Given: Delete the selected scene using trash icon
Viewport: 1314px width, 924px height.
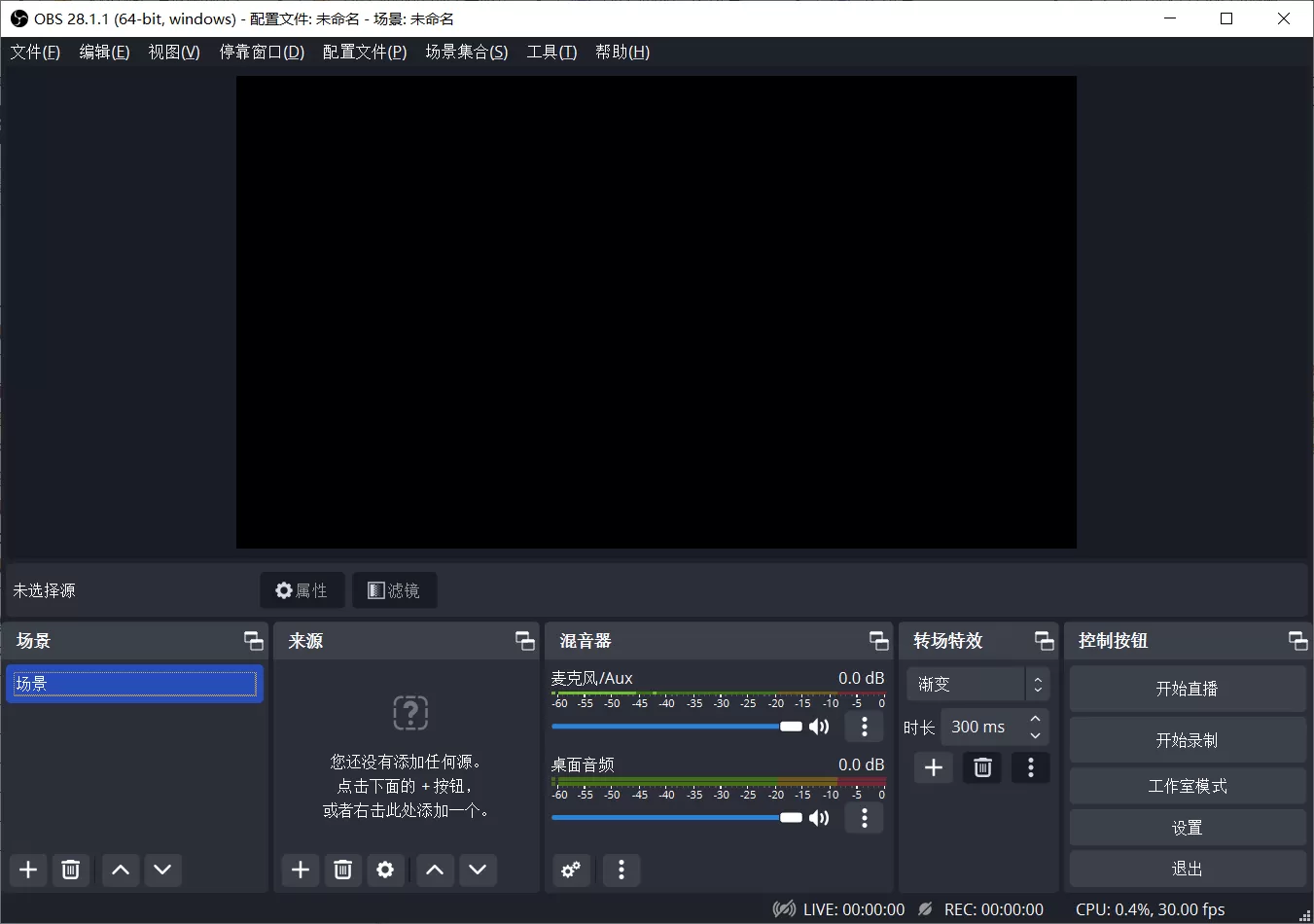Looking at the screenshot, I should (x=70, y=870).
